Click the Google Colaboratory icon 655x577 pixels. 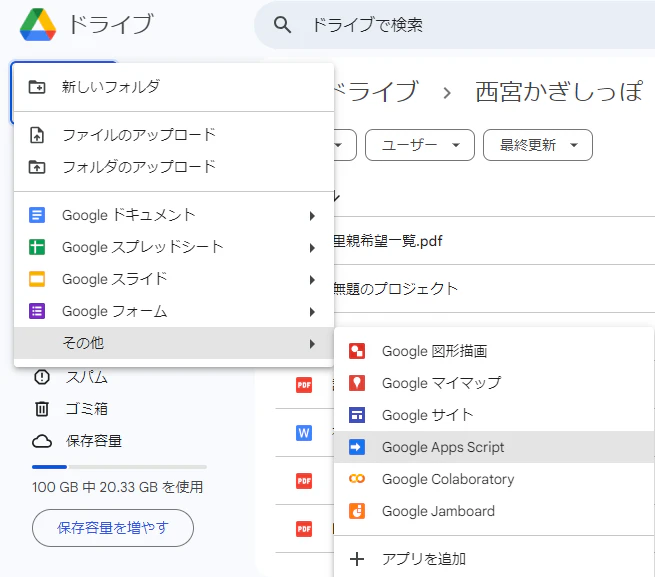357,479
